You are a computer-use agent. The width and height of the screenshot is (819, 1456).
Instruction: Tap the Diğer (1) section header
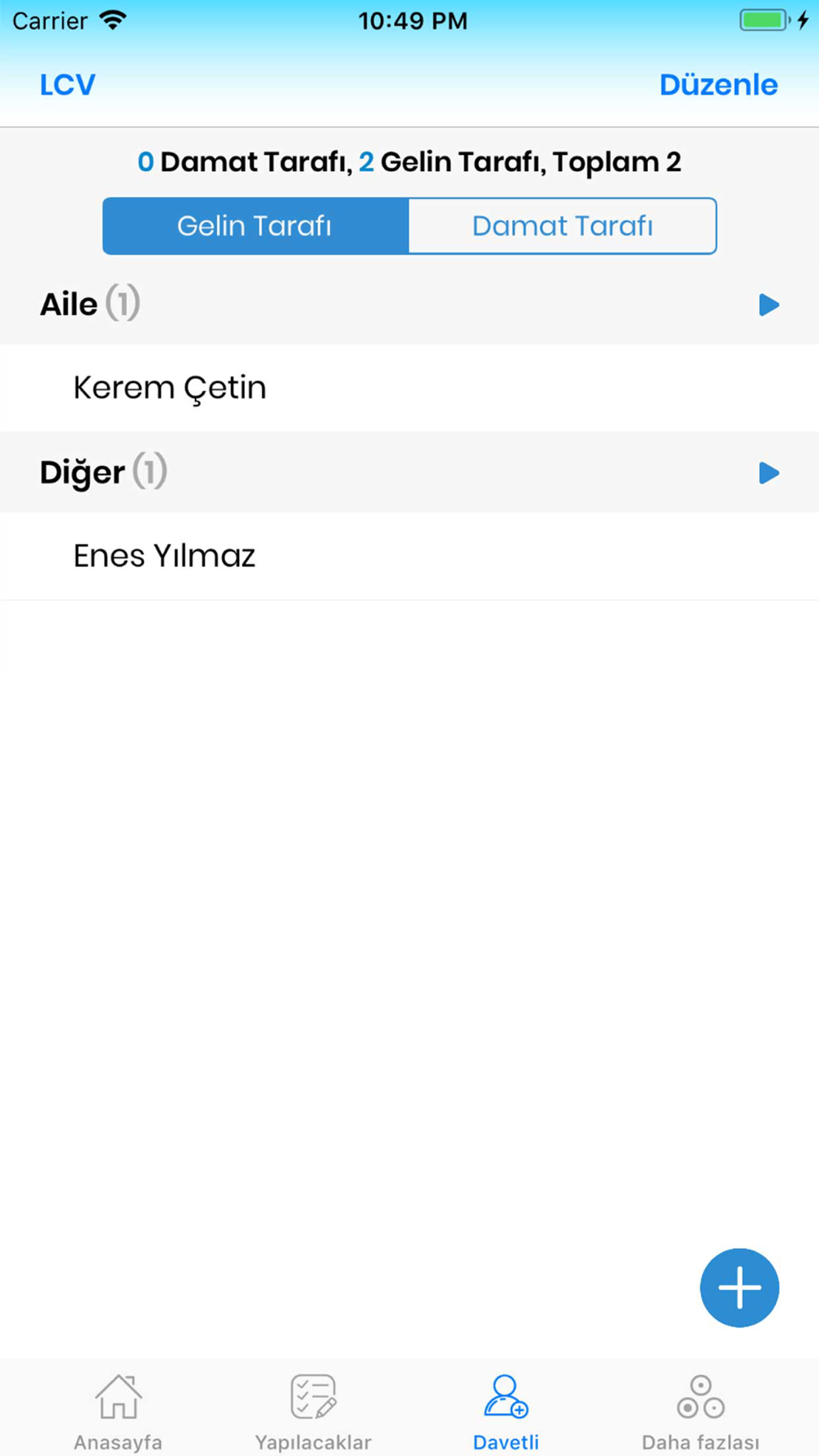[x=409, y=473]
